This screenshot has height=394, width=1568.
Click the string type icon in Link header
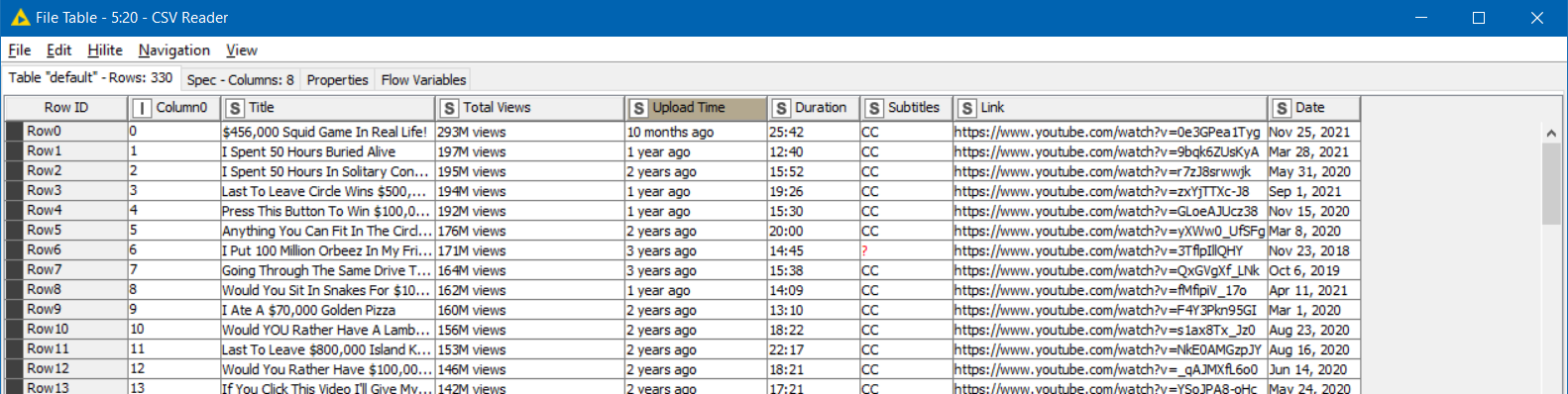click(966, 109)
